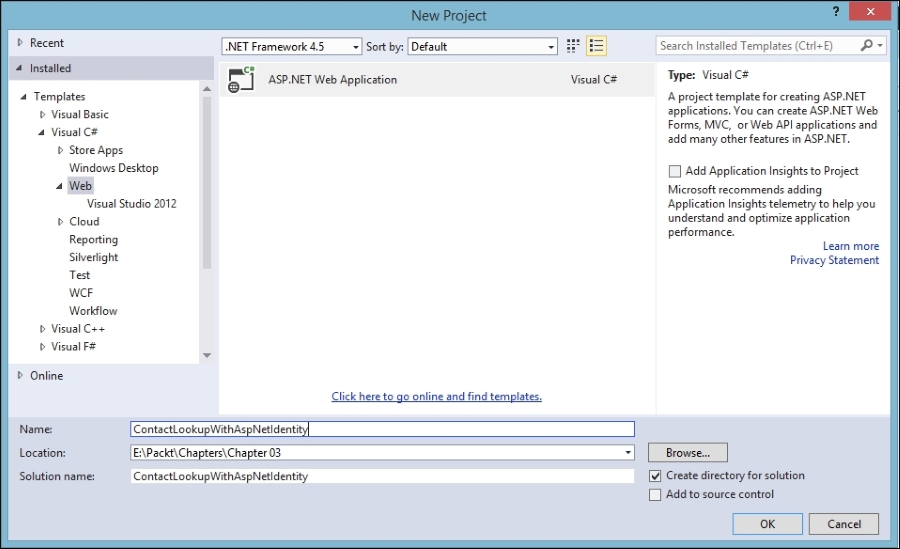Switch to small icons view

pyautogui.click(x=574, y=46)
